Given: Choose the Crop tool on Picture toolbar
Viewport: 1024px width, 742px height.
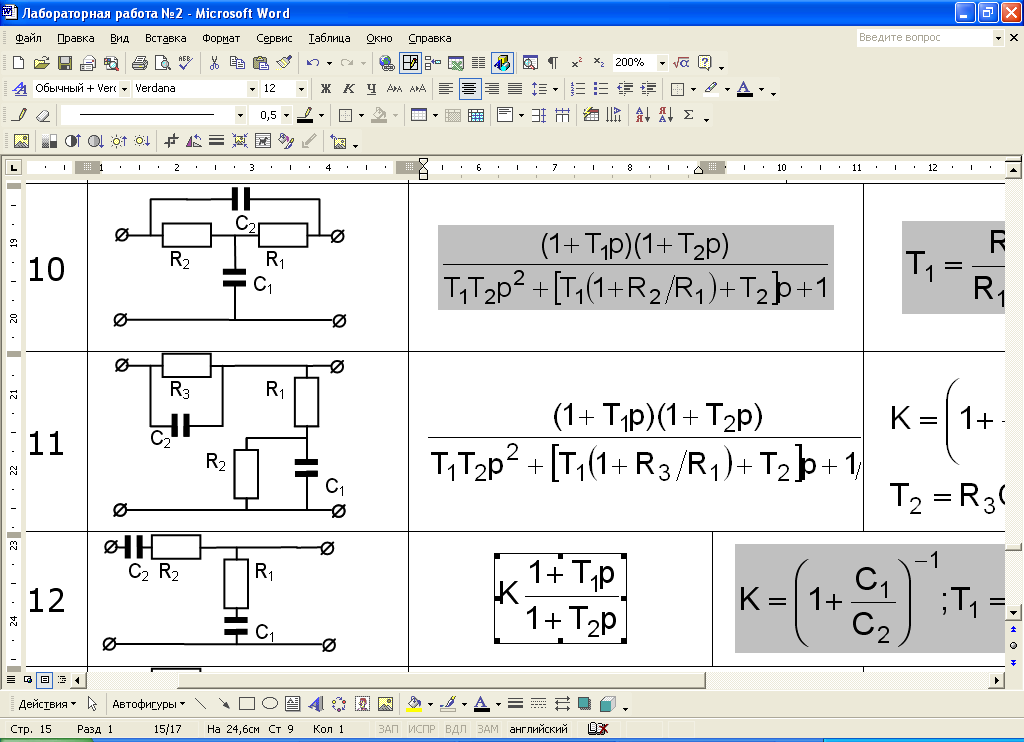Looking at the screenshot, I should 171,141.
